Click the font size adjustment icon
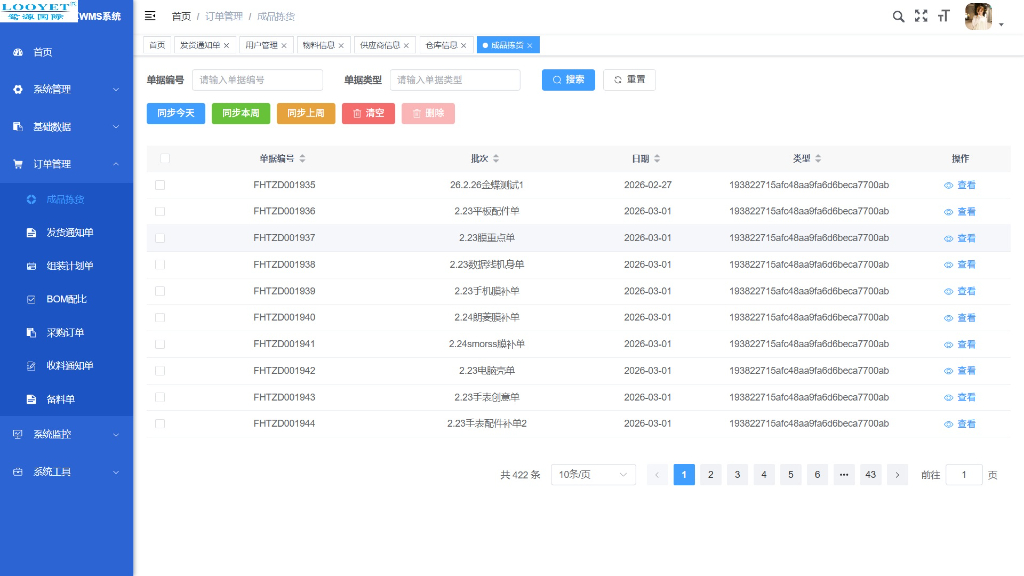The image size is (1024, 576). click(x=945, y=16)
